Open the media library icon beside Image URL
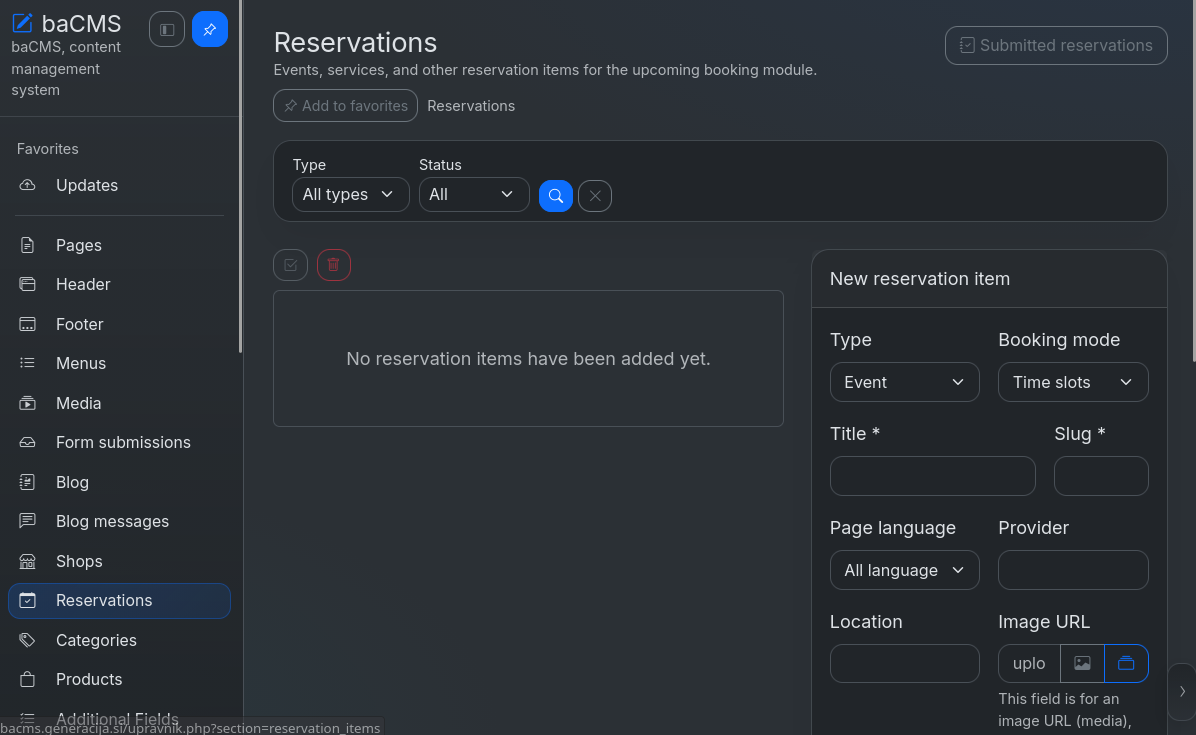The width and height of the screenshot is (1196, 735). (1082, 663)
